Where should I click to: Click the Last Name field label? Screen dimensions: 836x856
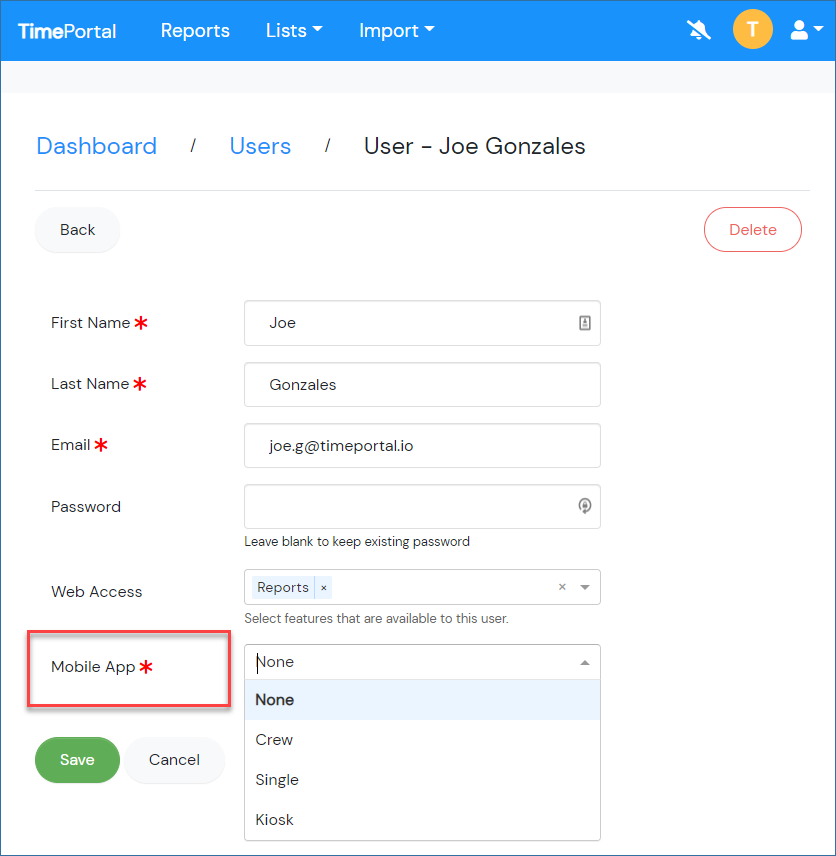pos(90,384)
